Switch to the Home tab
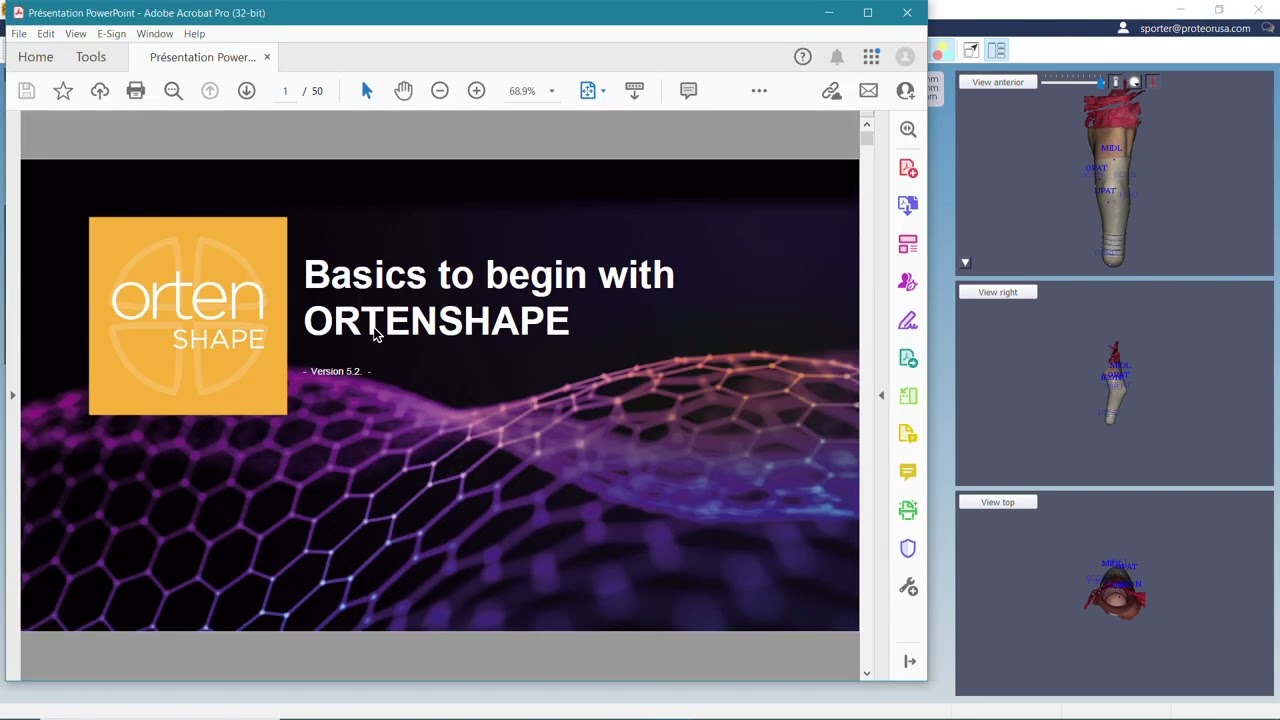The width and height of the screenshot is (1280, 720). pos(36,57)
